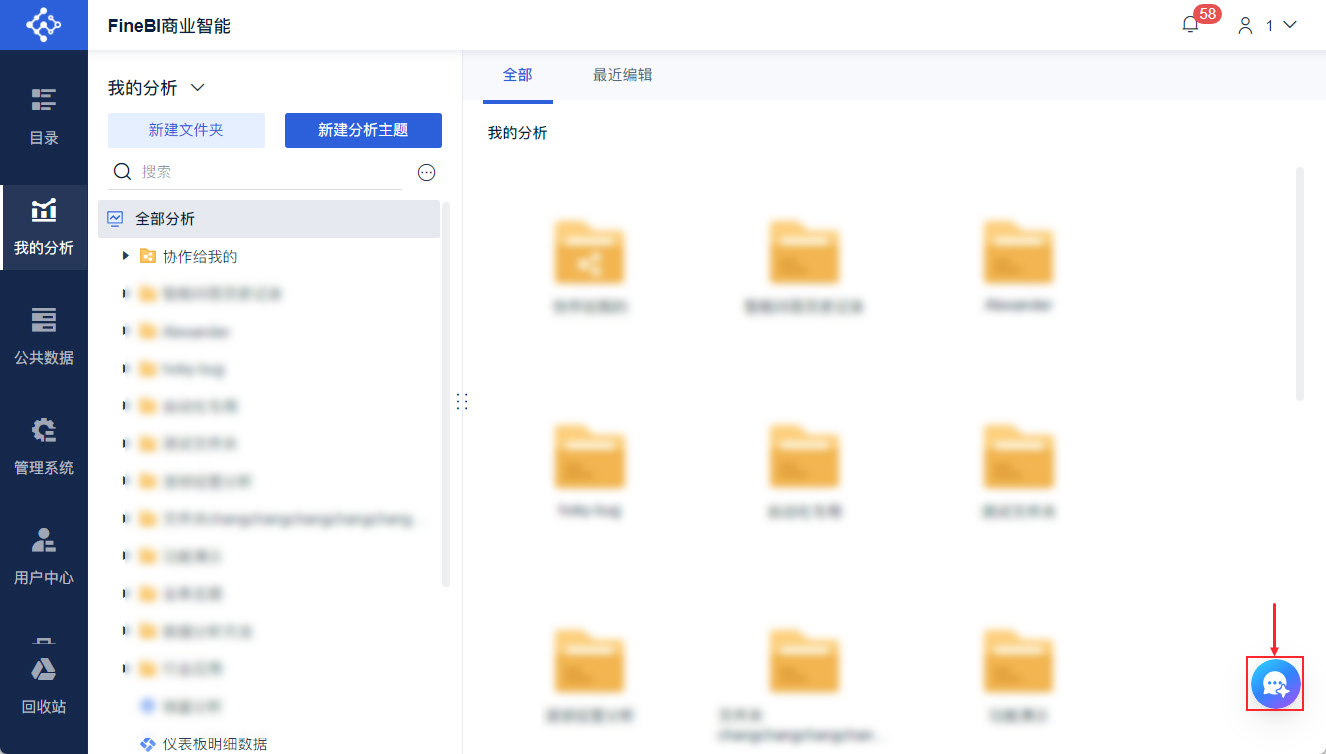The image size is (1326, 754).
Task: Click the 新建文件夹 button
Action: (186, 130)
